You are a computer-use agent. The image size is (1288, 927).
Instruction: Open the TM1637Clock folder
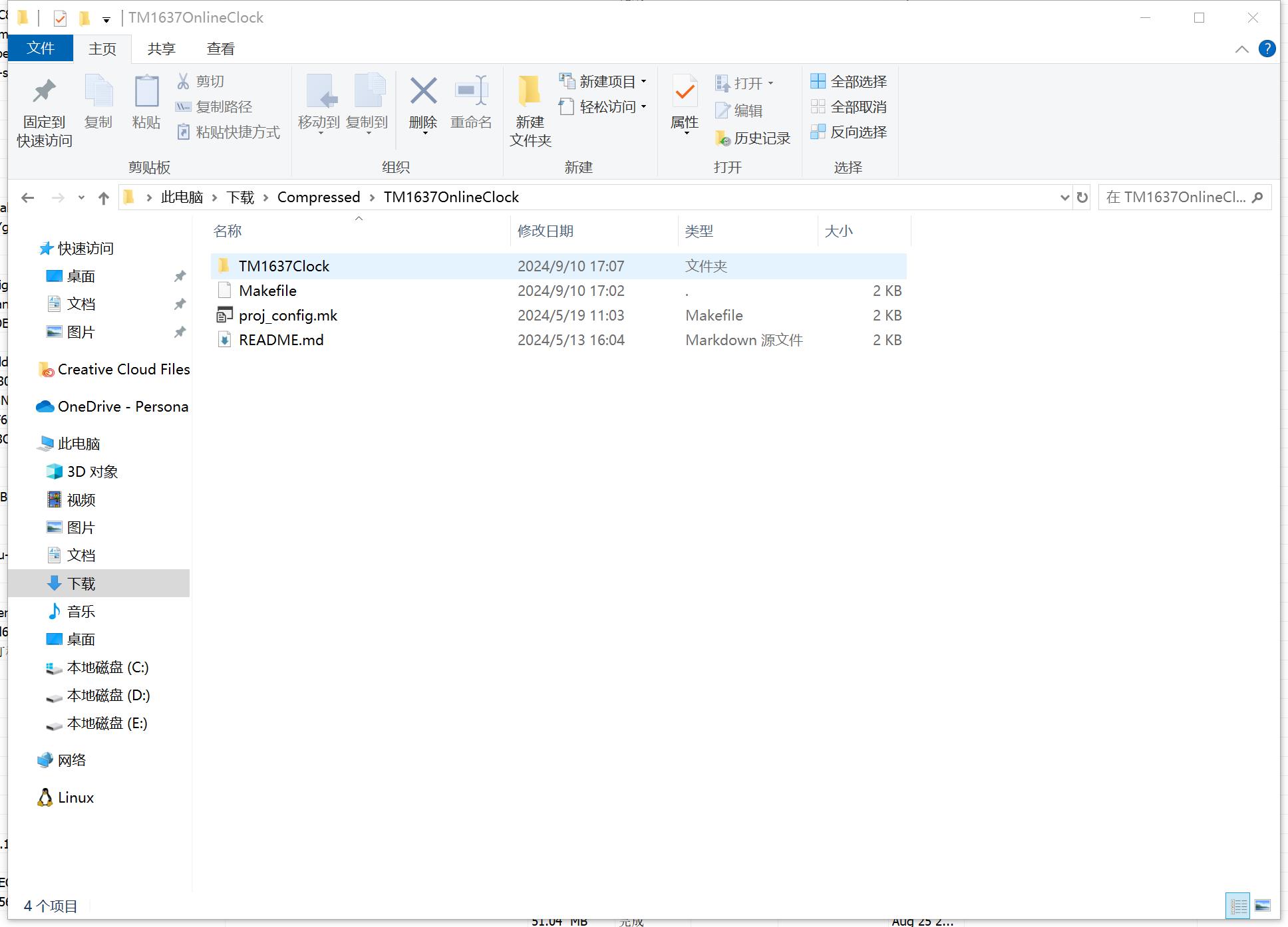tap(283, 265)
